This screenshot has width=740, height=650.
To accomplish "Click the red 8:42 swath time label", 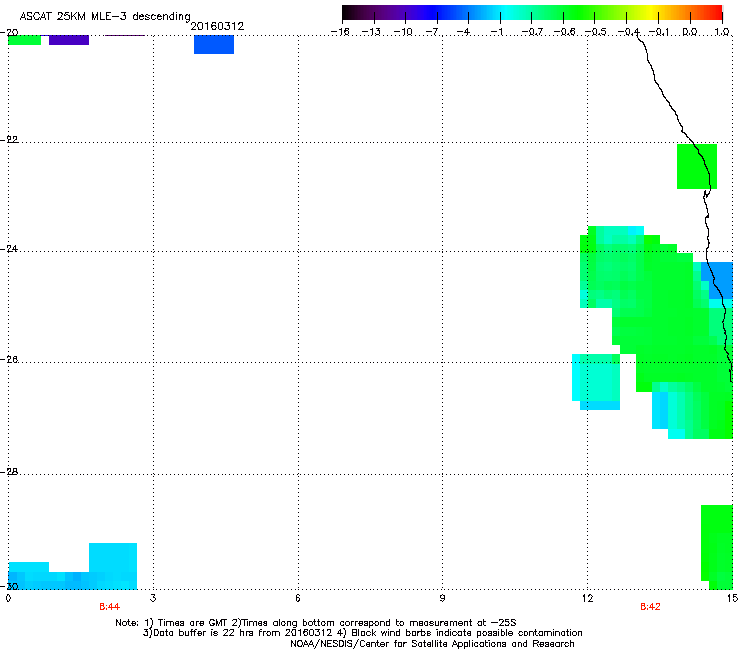I will pos(650,607).
